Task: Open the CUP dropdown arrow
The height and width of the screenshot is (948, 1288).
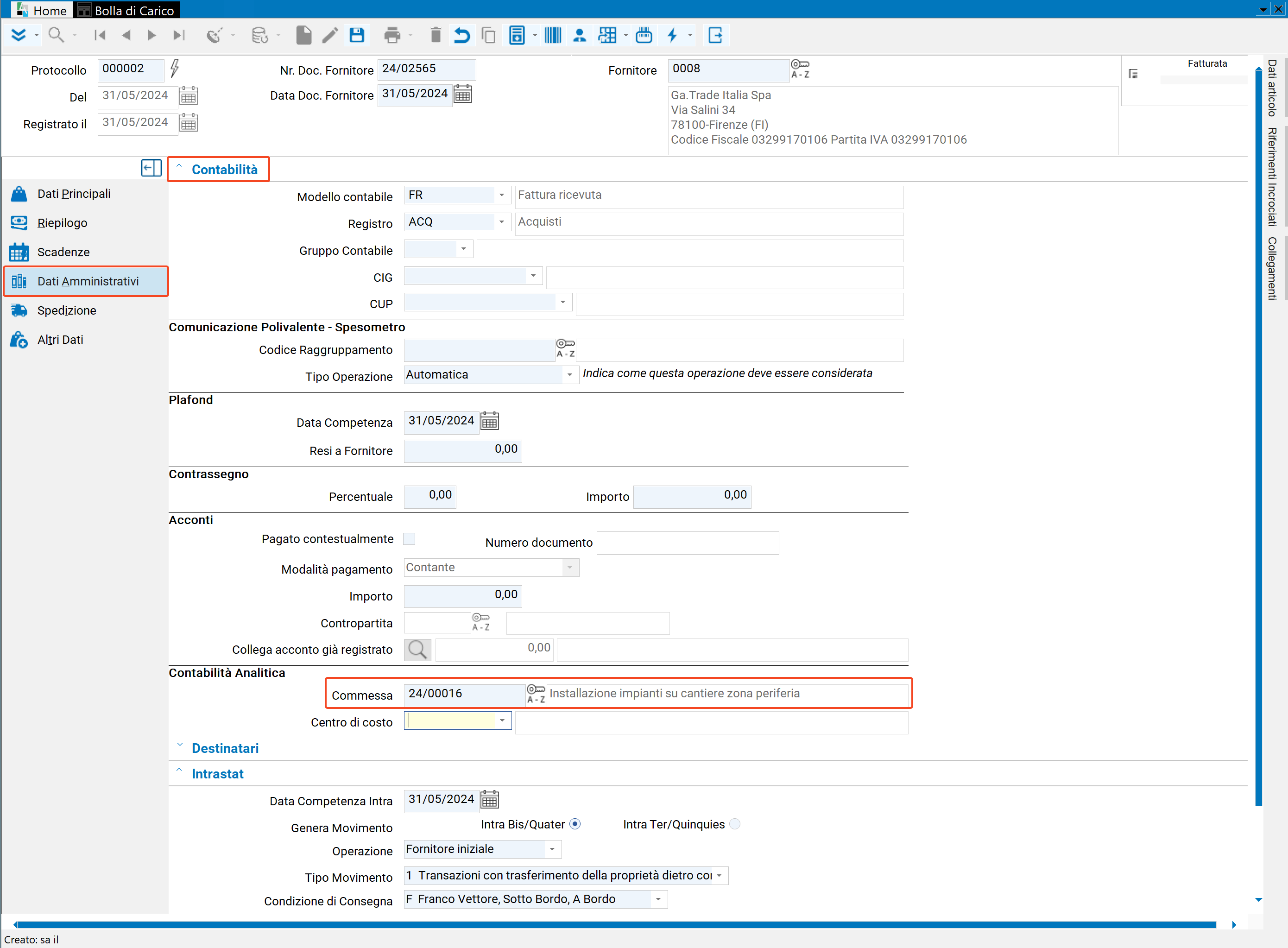Action: 563,303
